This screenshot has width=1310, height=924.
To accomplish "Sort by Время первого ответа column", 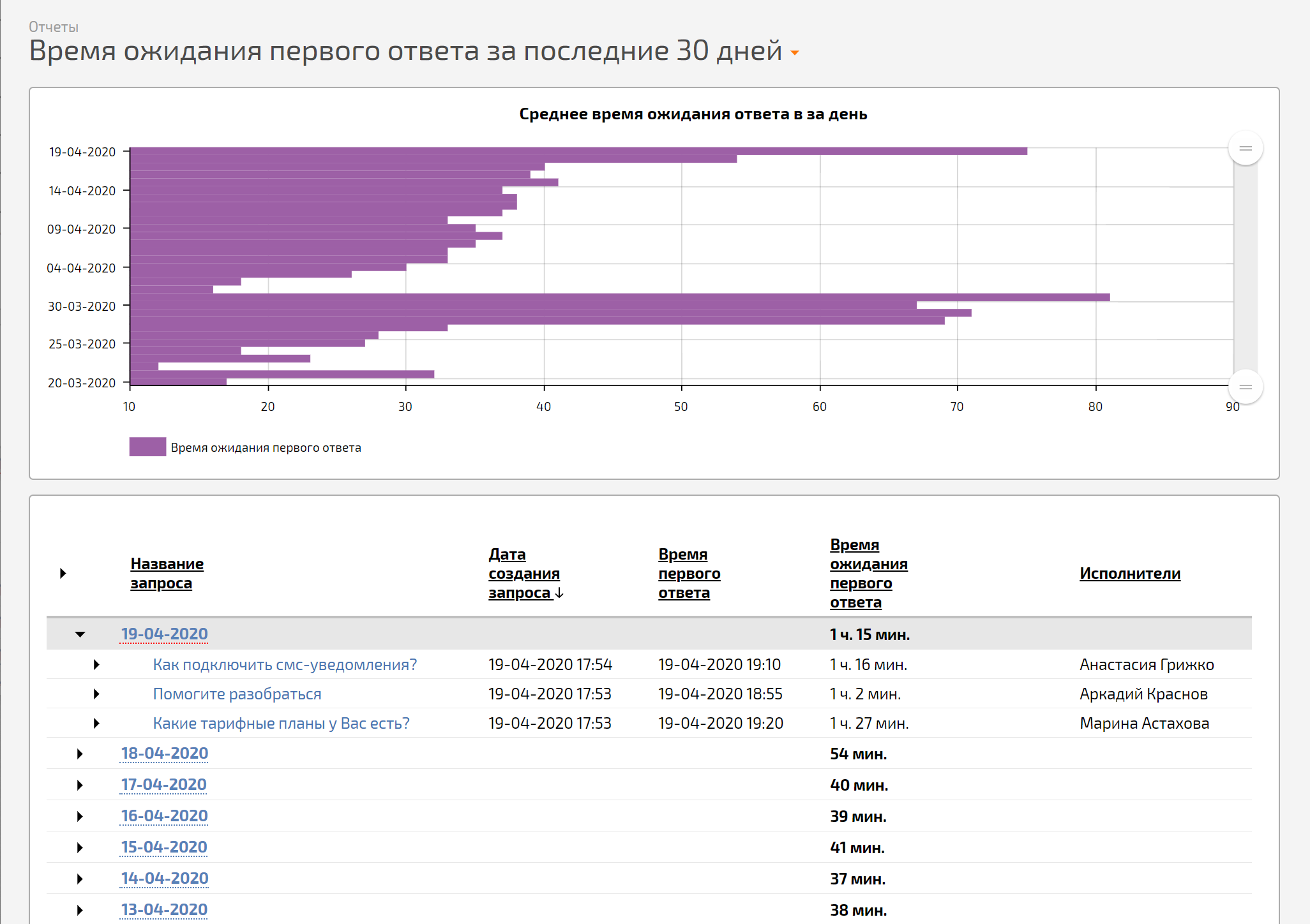I will (x=689, y=573).
